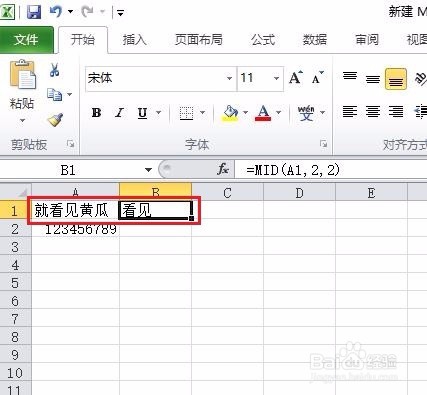
Task: Open underline style dropdown arrow
Action: [159, 113]
